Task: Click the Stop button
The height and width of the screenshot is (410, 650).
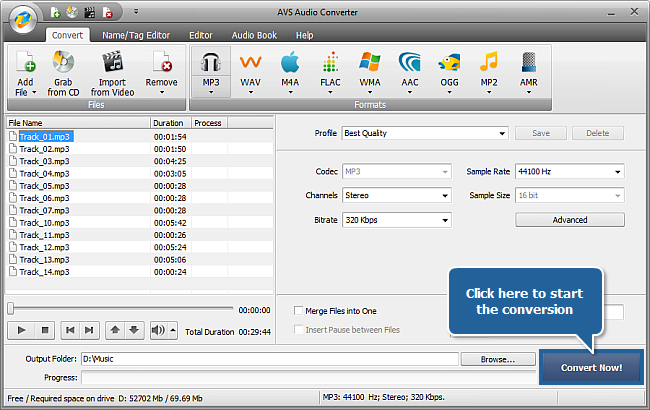Action: tap(45, 330)
